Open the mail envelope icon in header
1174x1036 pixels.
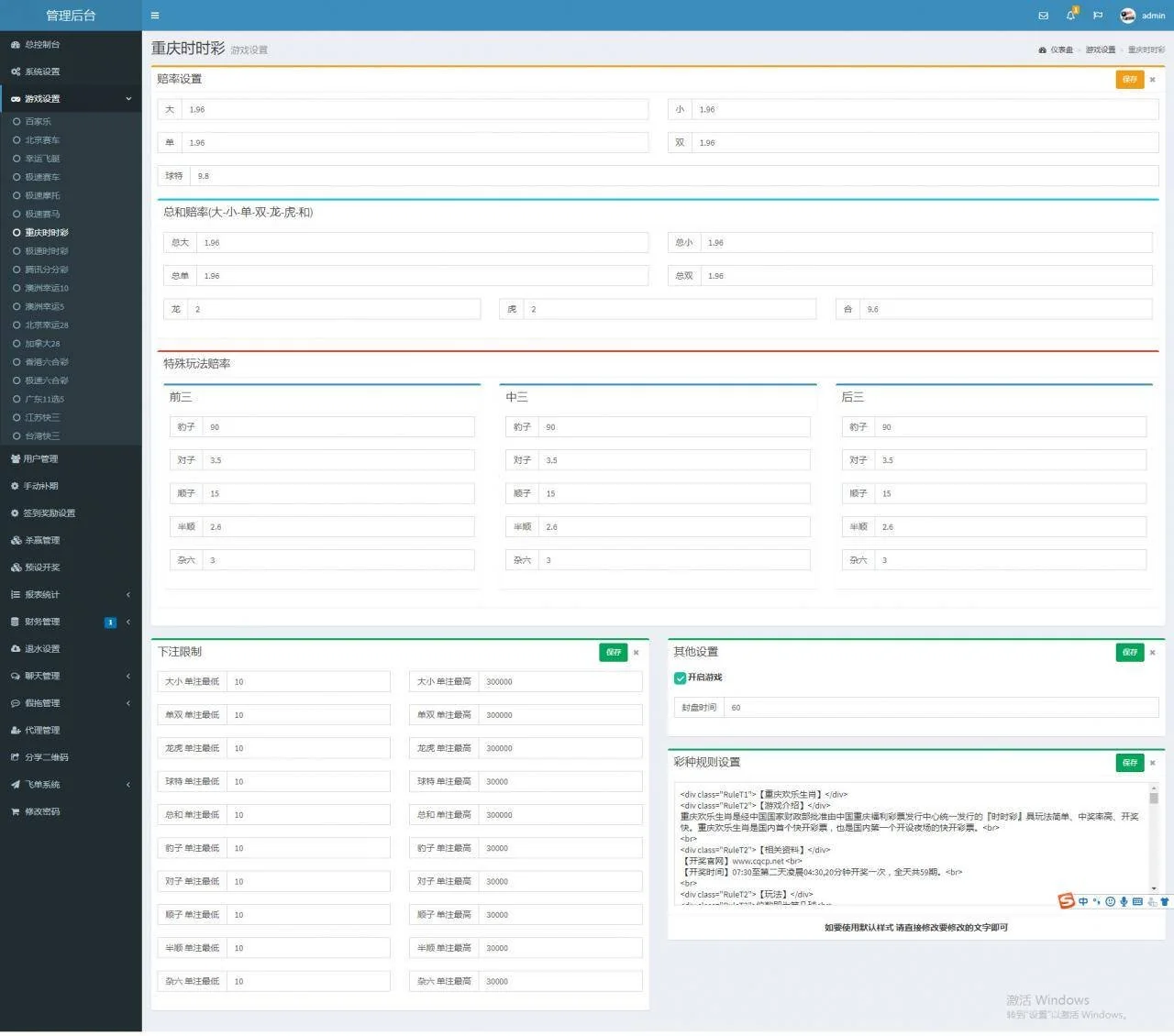tap(1043, 16)
